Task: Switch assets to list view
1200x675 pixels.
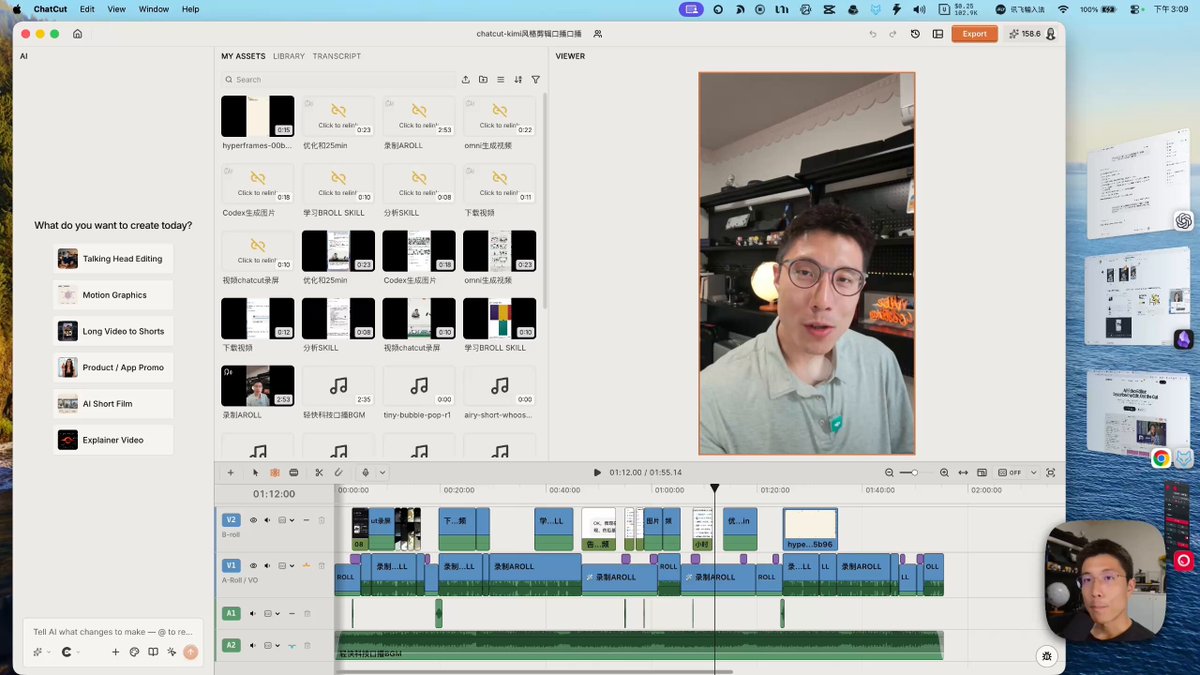Action: [501, 80]
